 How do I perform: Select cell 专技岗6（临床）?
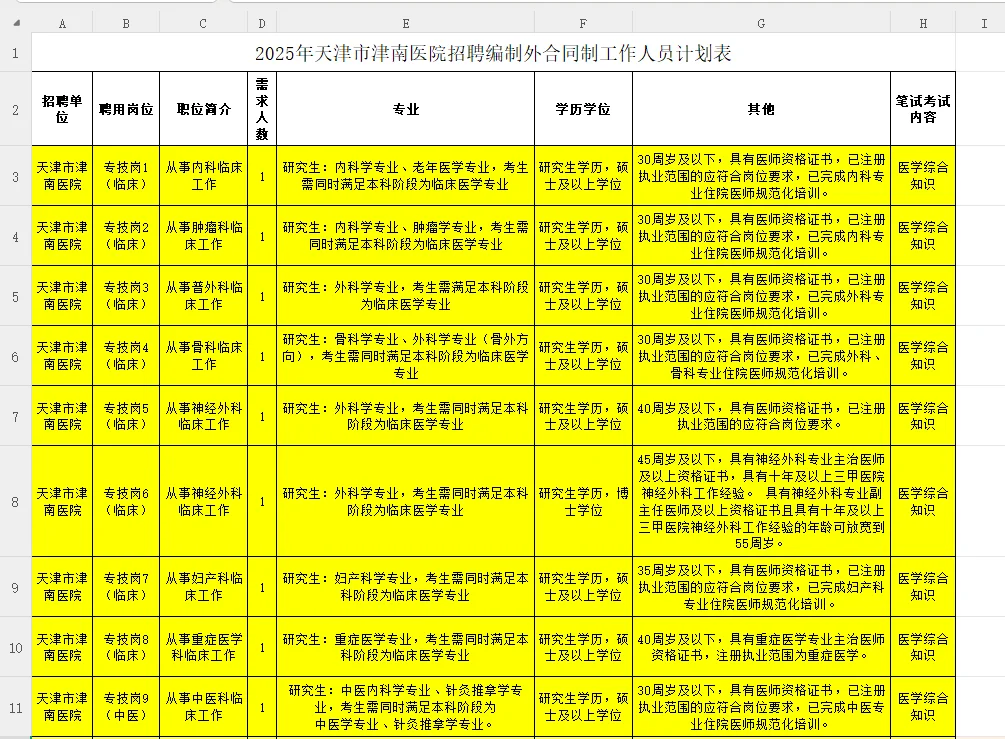coord(126,502)
